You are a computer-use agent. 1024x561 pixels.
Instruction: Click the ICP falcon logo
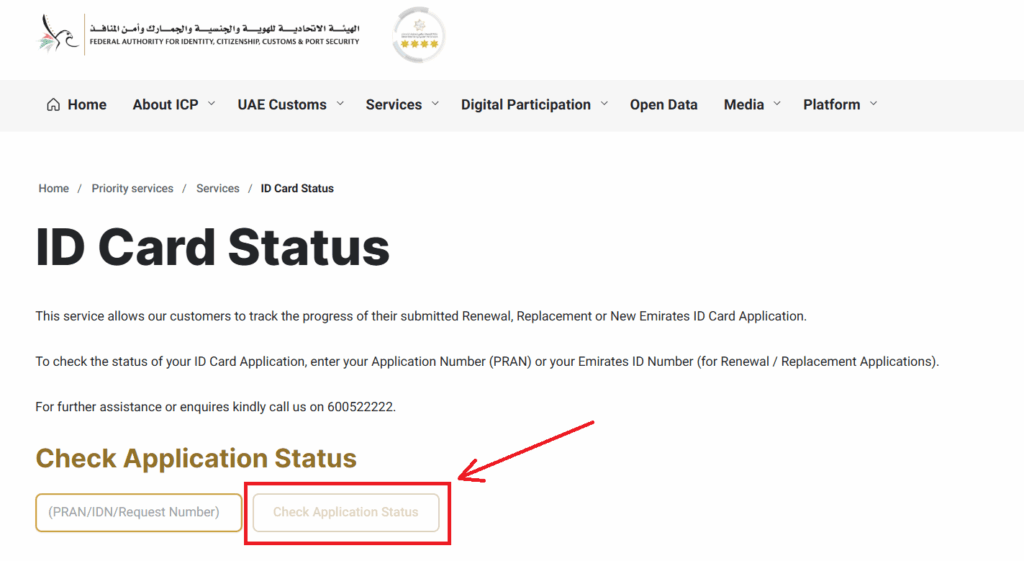[57, 34]
